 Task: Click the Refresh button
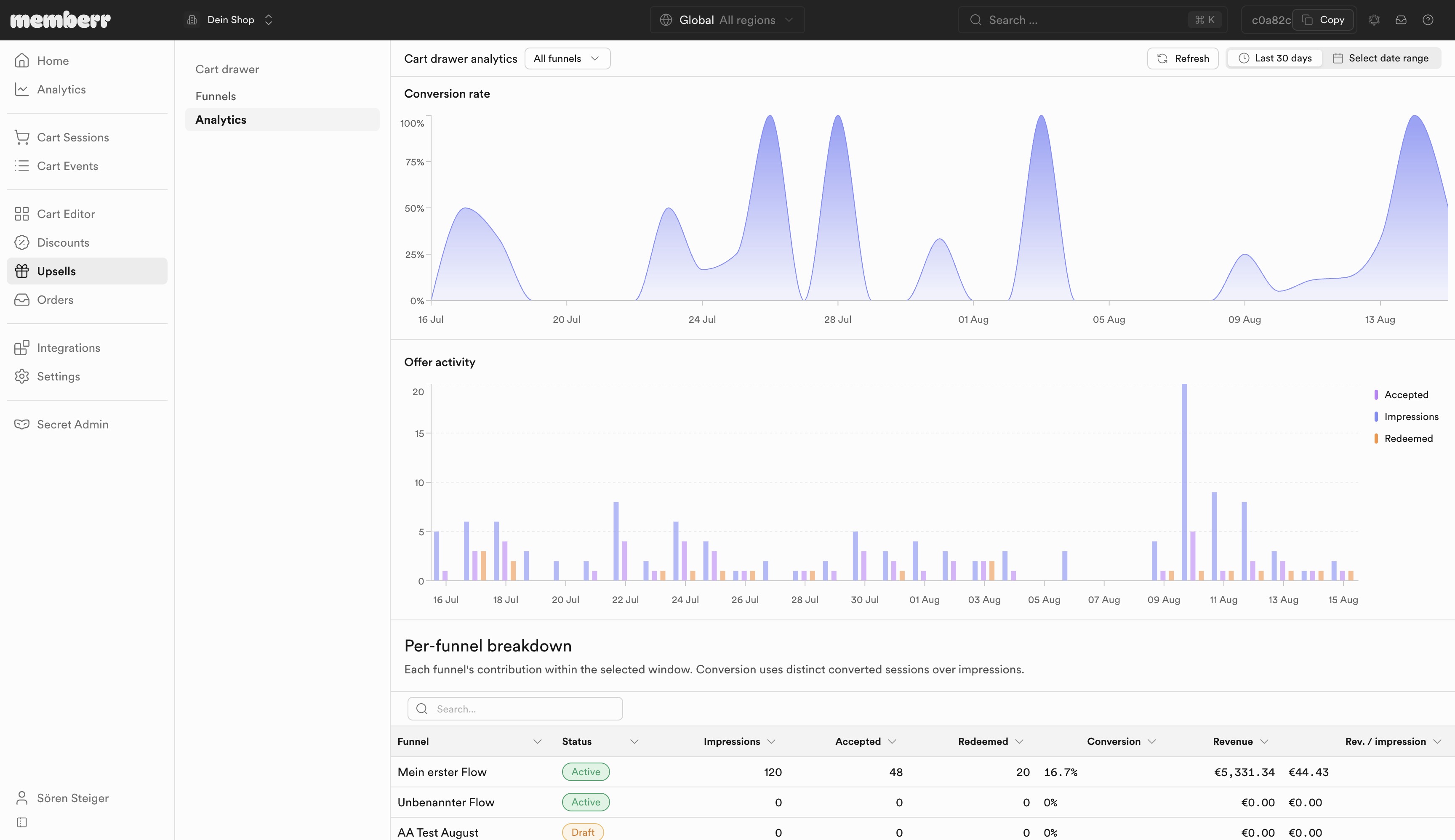coord(1183,58)
